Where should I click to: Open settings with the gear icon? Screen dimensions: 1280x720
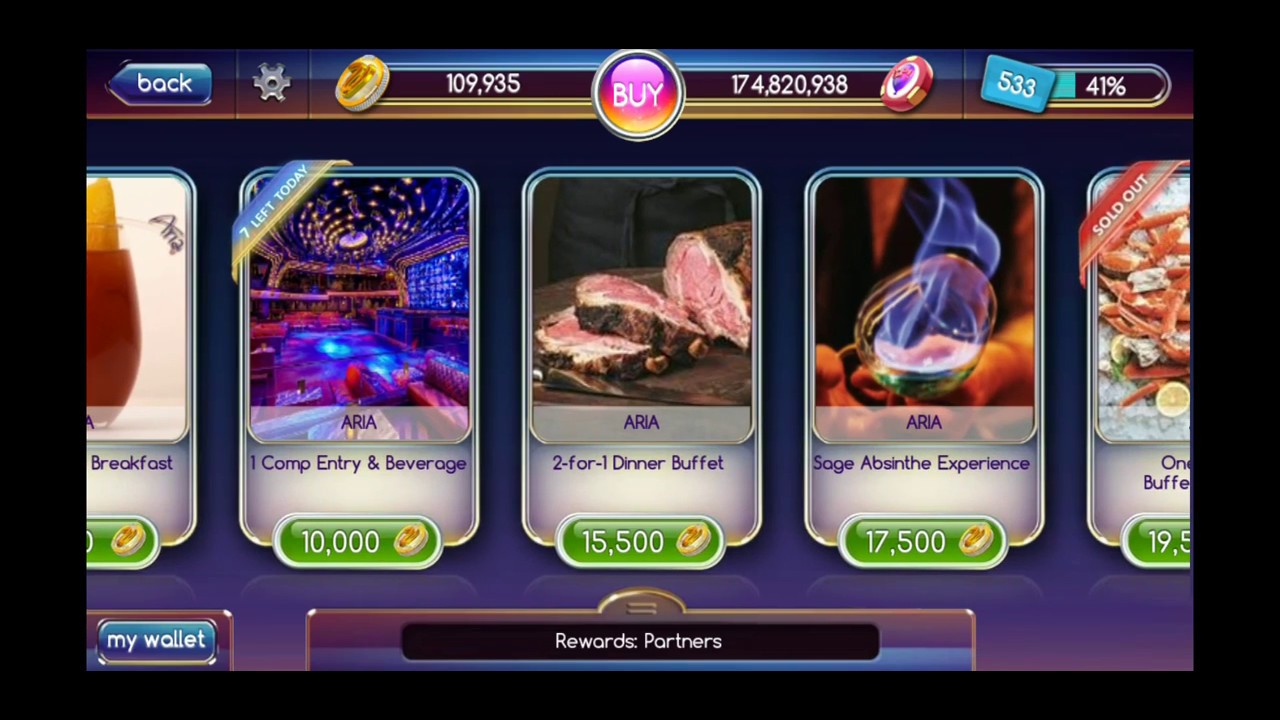click(x=271, y=83)
